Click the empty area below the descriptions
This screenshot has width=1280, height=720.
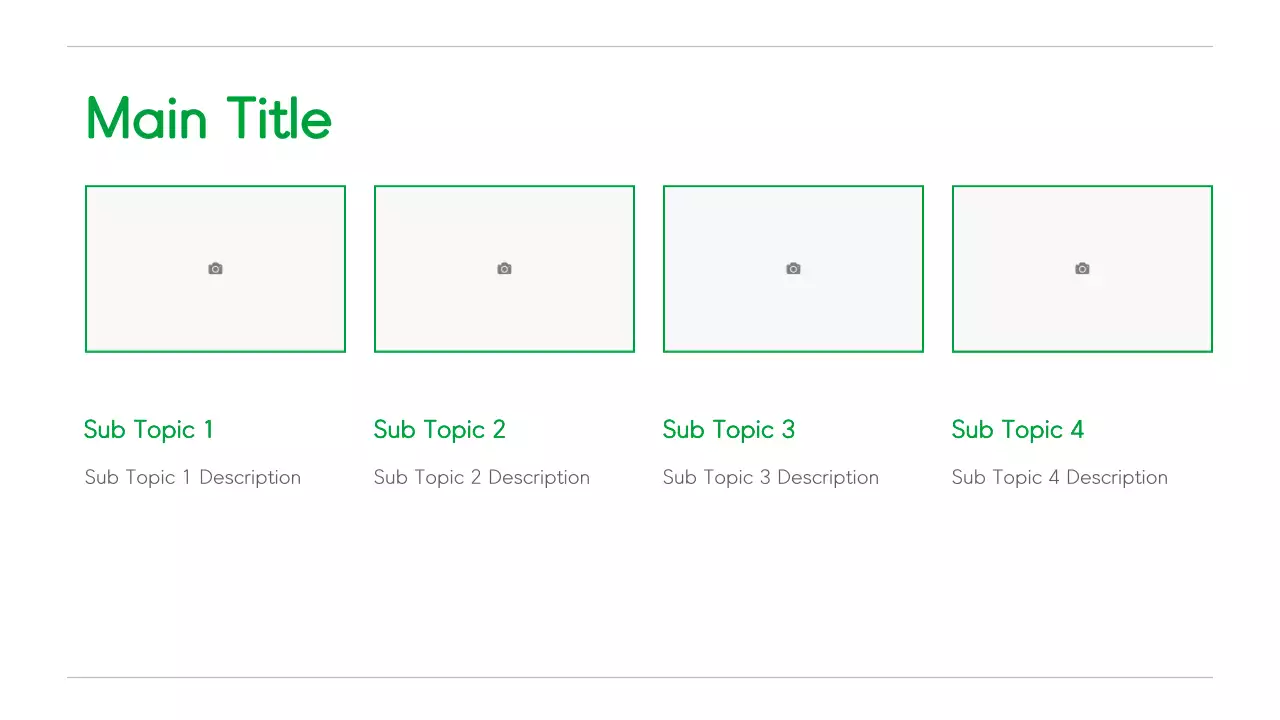pyautogui.click(x=640, y=590)
